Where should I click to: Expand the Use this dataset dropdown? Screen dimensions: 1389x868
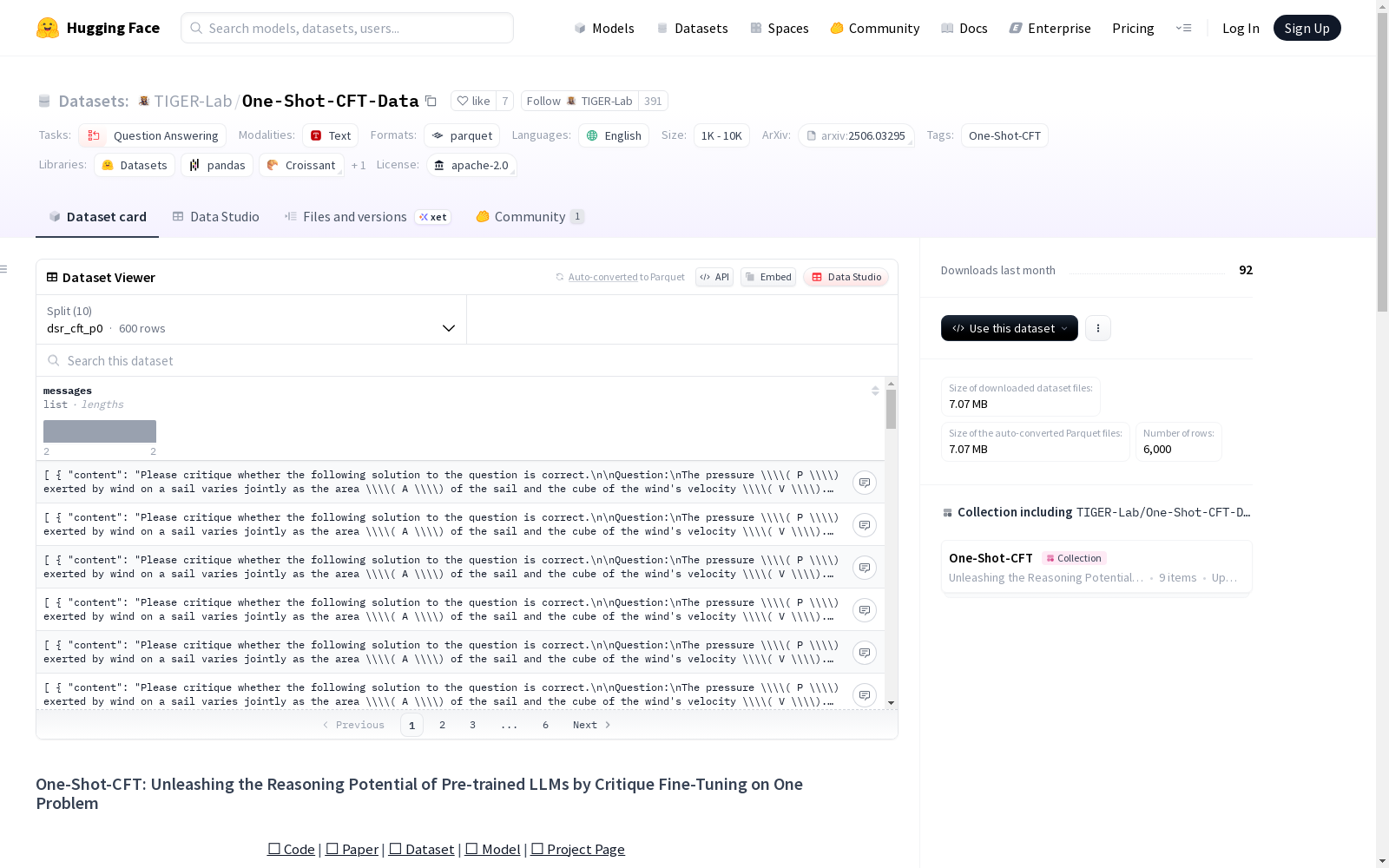point(1010,328)
